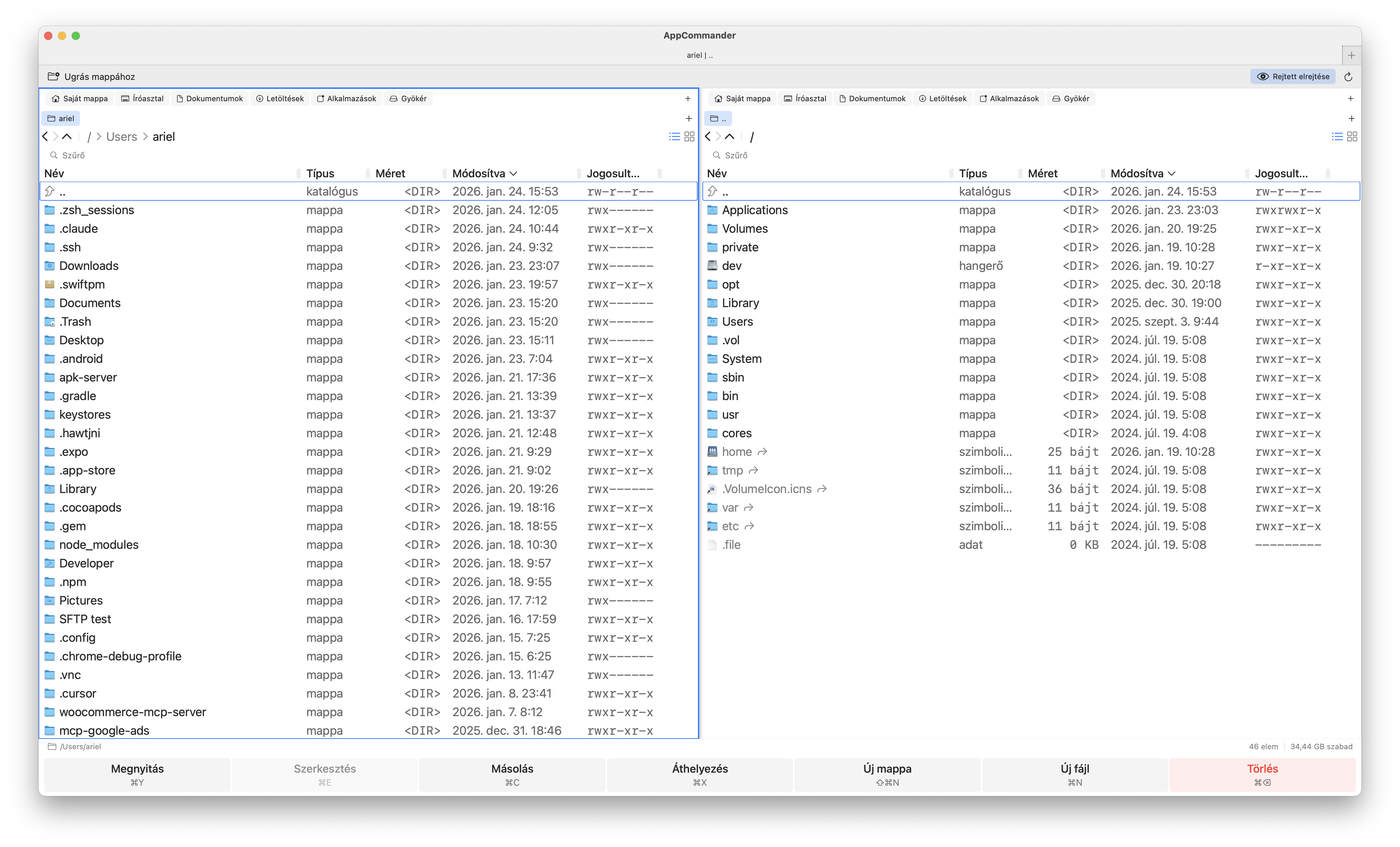Click the refresh icon in top-right corner
1400x847 pixels.
[1348, 77]
